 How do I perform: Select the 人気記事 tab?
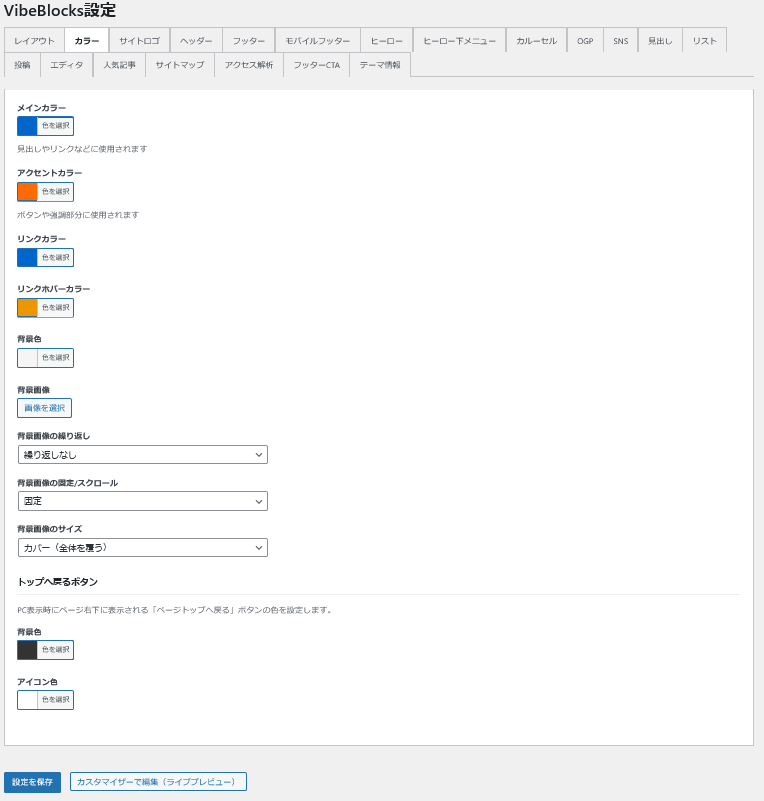pyautogui.click(x=119, y=65)
